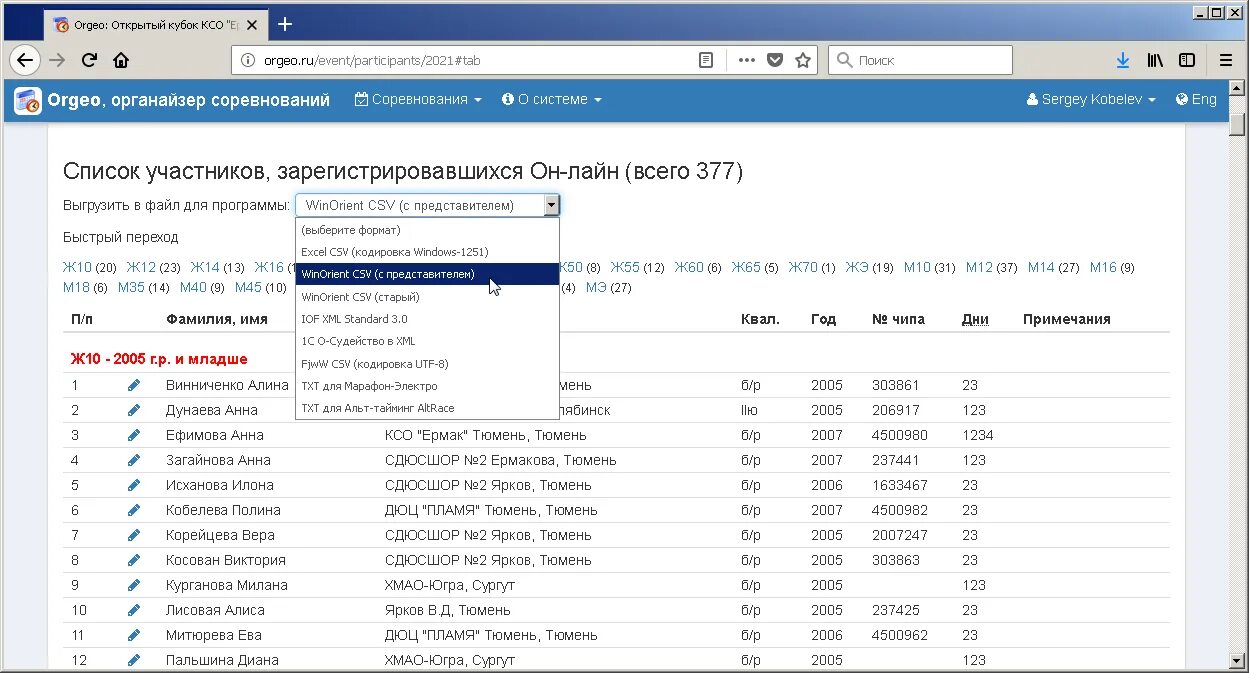Viewport: 1249px width, 673px height.
Task: Edit participant Ефимова Анна with pencil icon
Action: point(134,435)
